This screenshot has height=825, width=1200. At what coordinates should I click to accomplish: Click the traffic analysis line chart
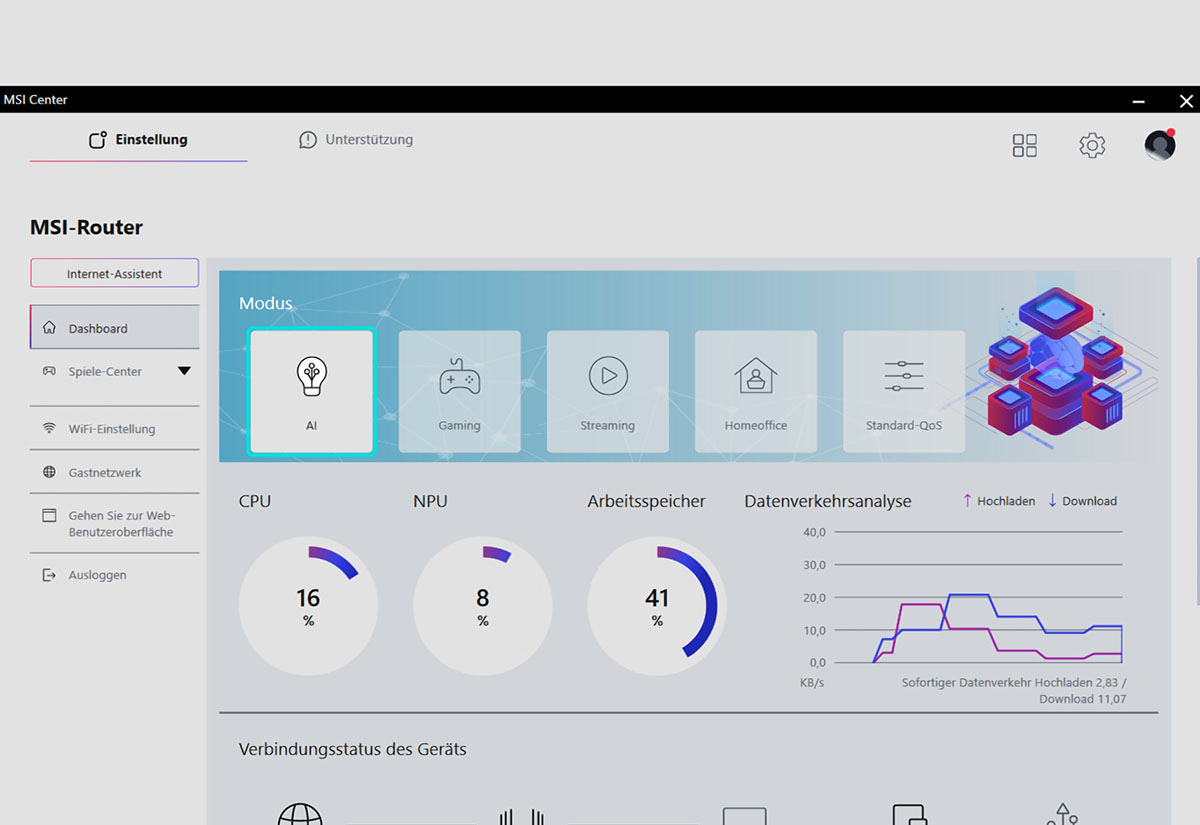tap(978, 598)
